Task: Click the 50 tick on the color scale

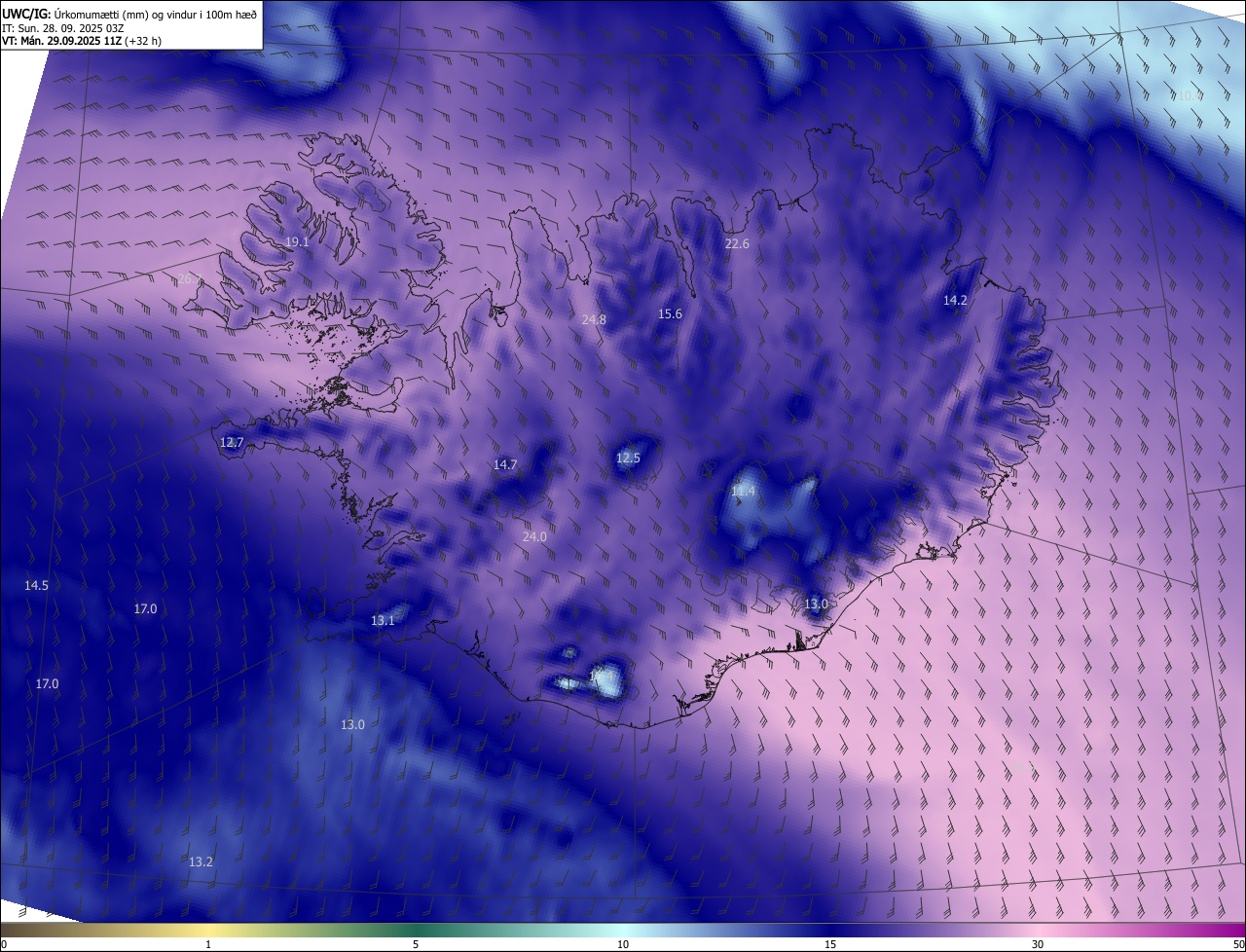Action: coord(1238,944)
